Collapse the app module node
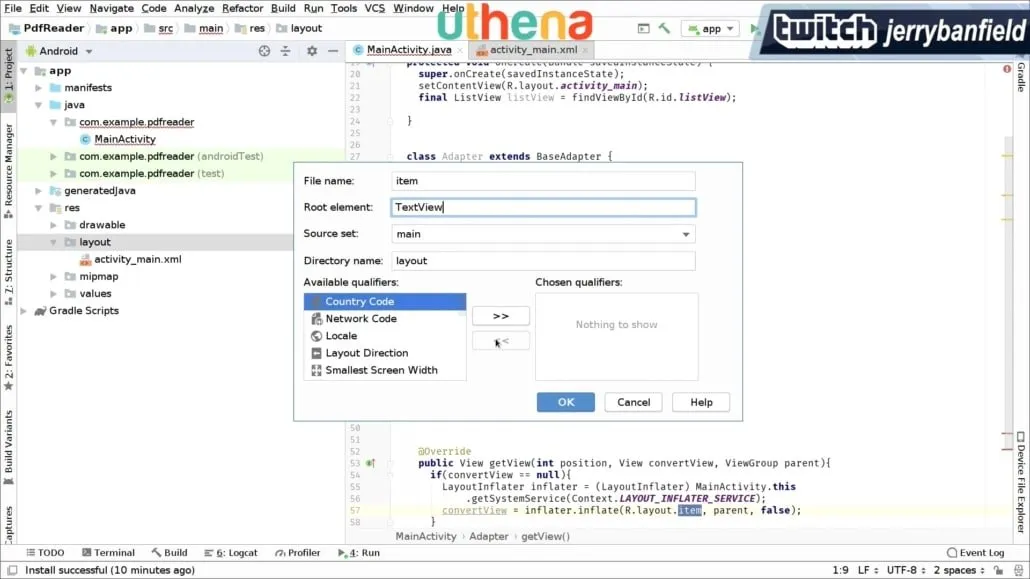 [x=24, y=71]
